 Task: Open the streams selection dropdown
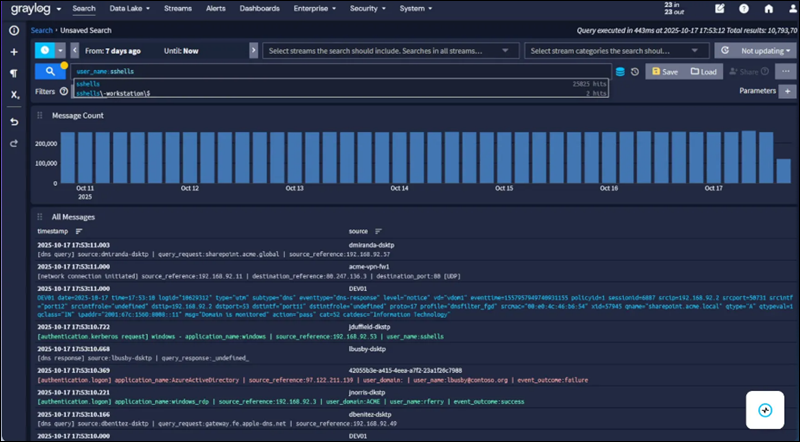391,51
